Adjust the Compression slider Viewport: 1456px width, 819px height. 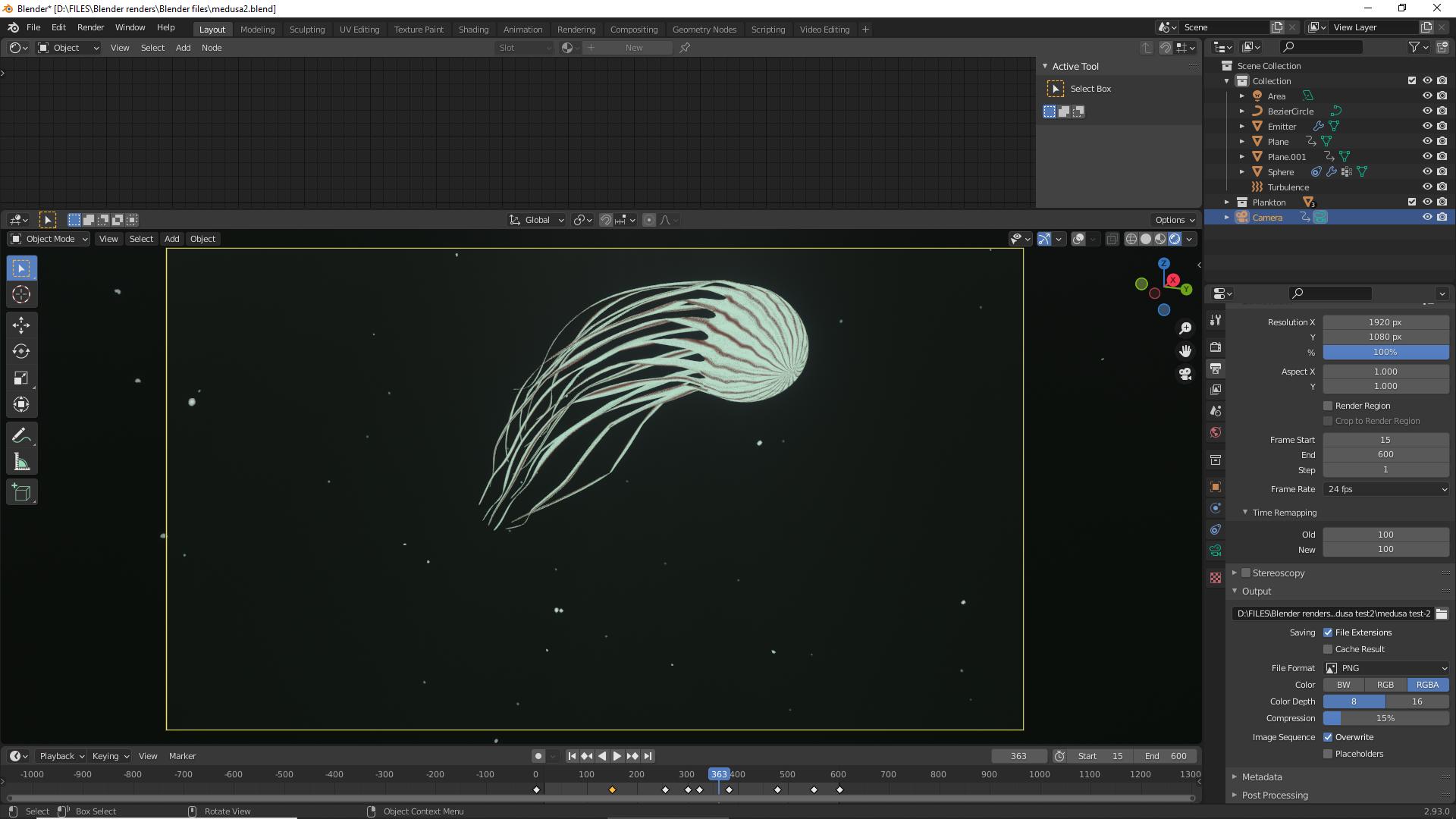[1385, 718]
